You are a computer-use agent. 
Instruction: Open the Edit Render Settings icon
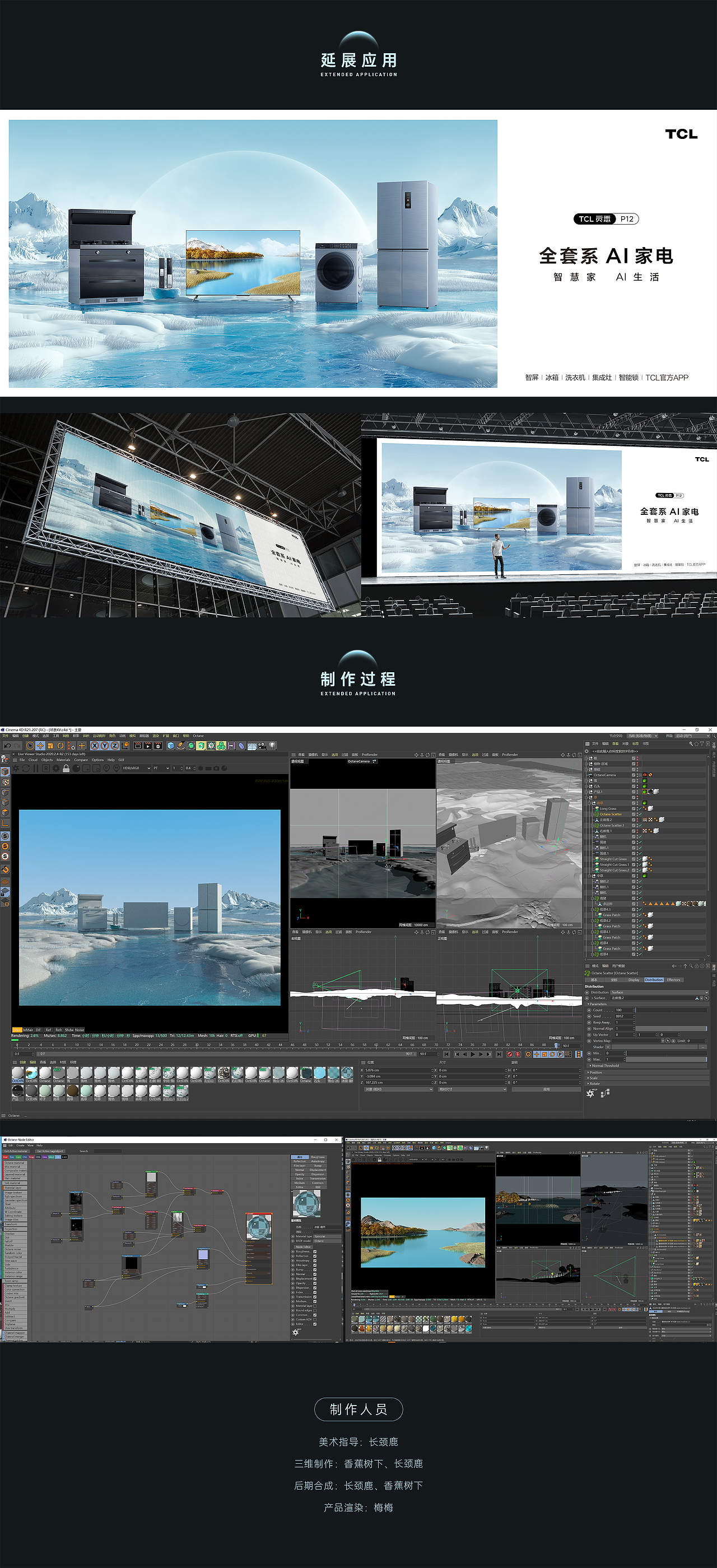[159, 746]
